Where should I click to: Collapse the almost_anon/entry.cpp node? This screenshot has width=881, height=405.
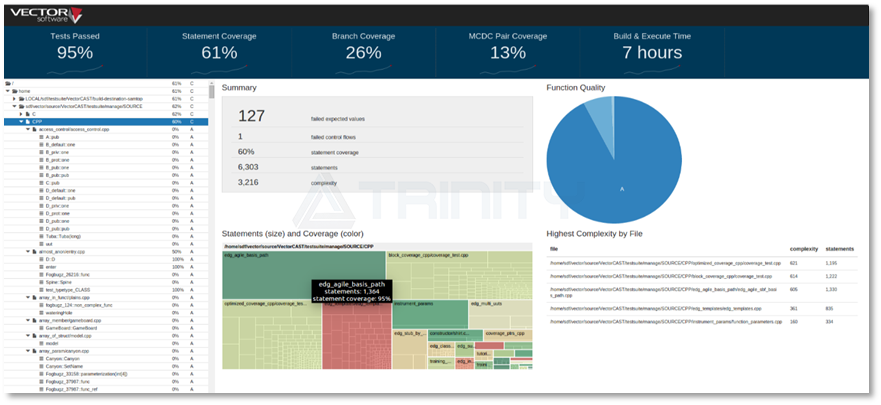point(28,251)
